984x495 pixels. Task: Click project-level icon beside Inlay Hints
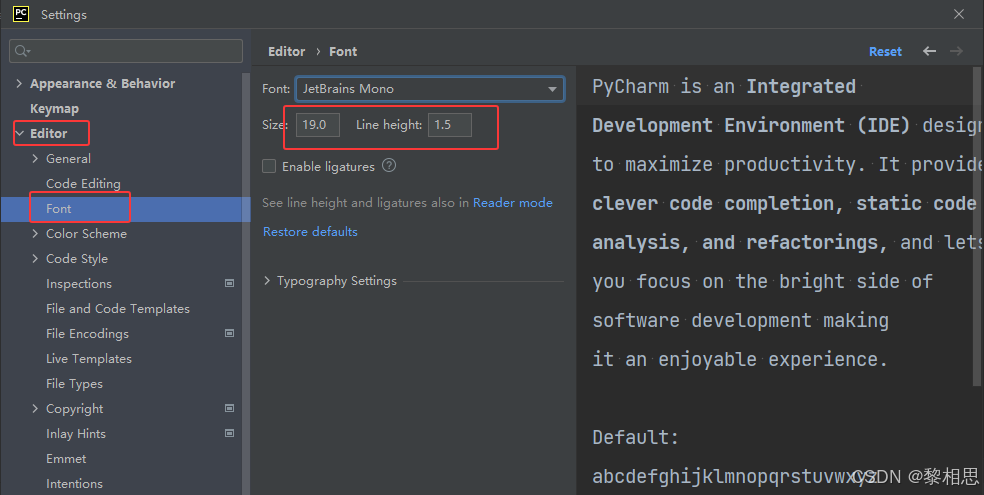point(230,434)
